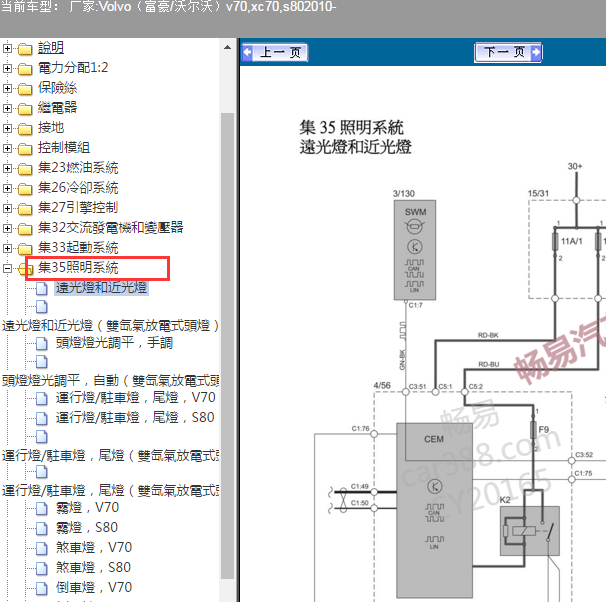Expand the 繼電器 folder node
Viewport: 606px width, 602px height.
click(x=7, y=109)
